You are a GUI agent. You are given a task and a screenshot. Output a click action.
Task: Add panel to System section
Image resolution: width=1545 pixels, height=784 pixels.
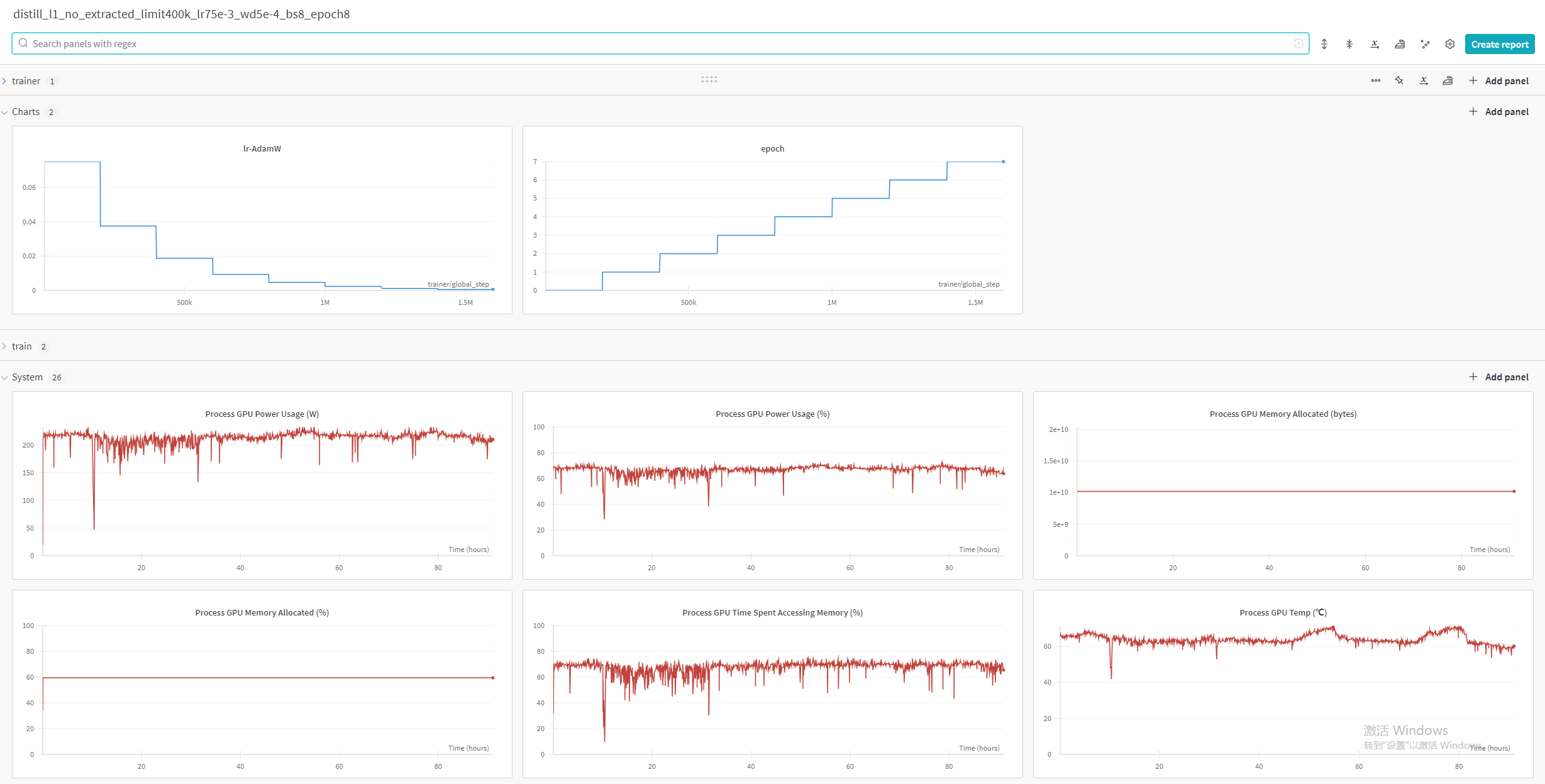coord(1499,377)
